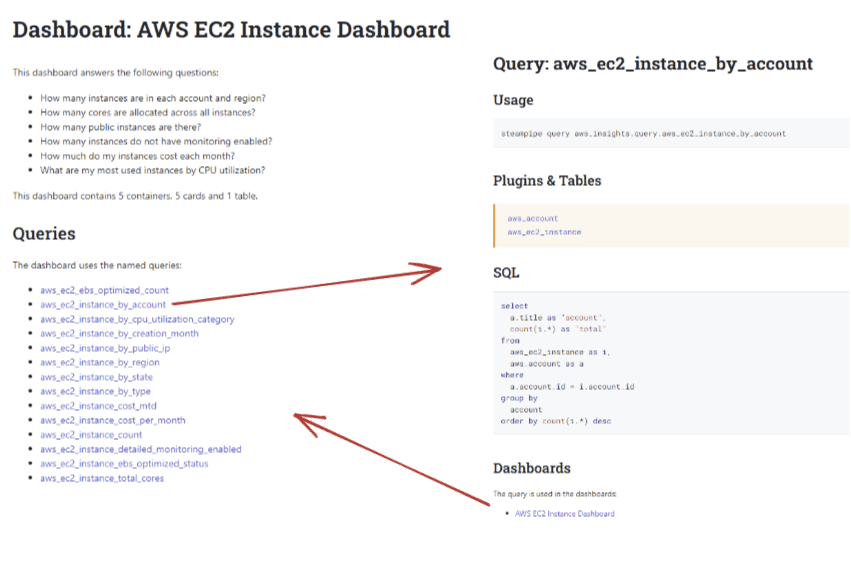Click the Dashboard: AWS EC2 Instance Dashboard title
This screenshot has width=851, height=561.
point(231,30)
